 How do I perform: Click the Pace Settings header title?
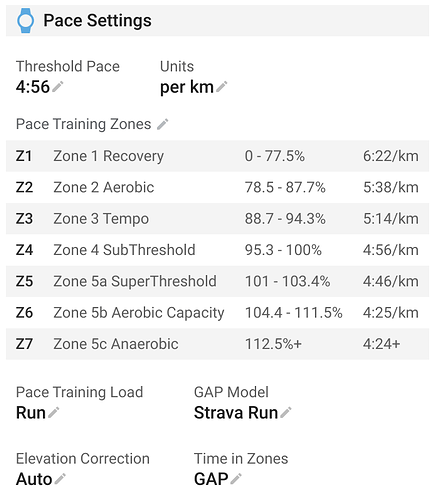click(97, 21)
